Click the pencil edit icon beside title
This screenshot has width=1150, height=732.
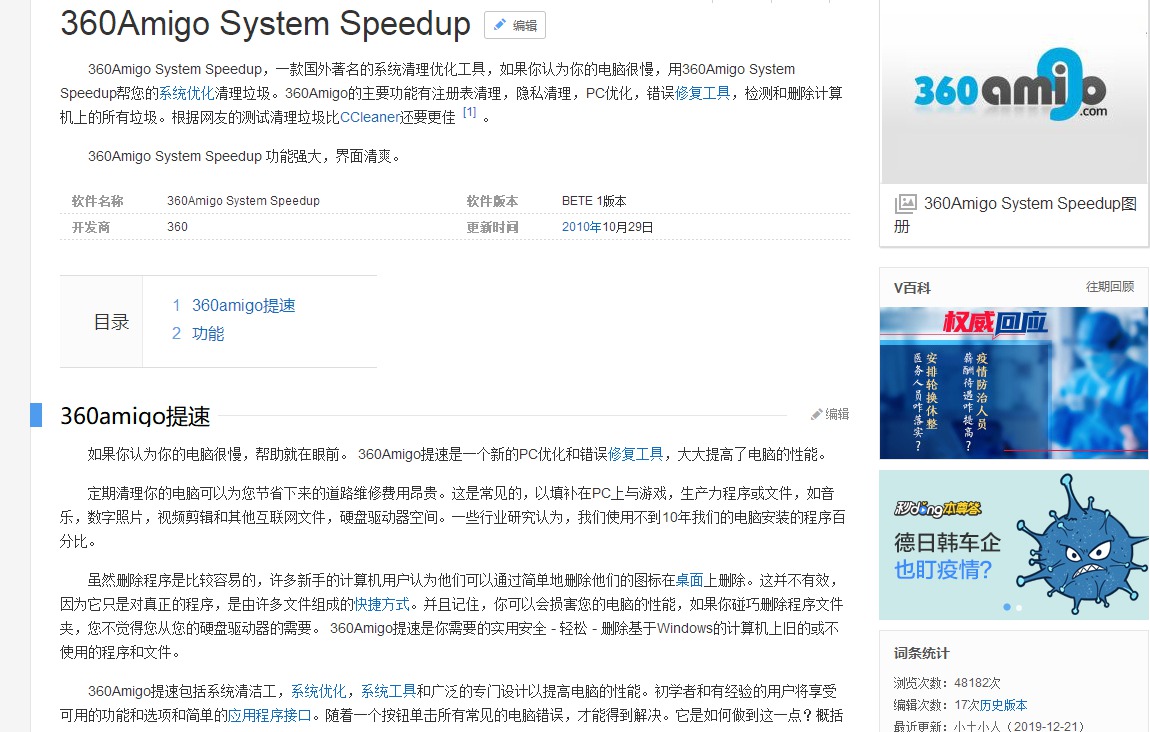tap(499, 25)
